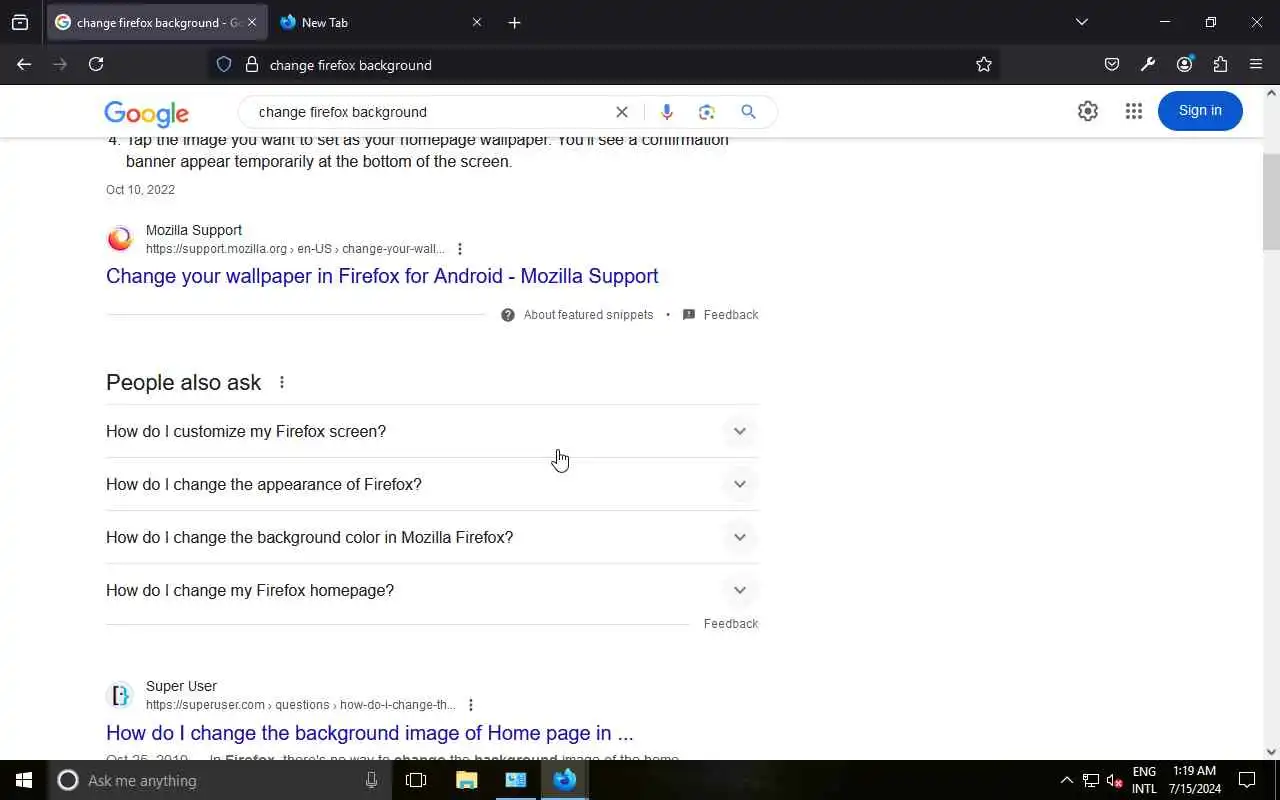Expand 'How do I change my Firefox homepage?'

point(432,590)
